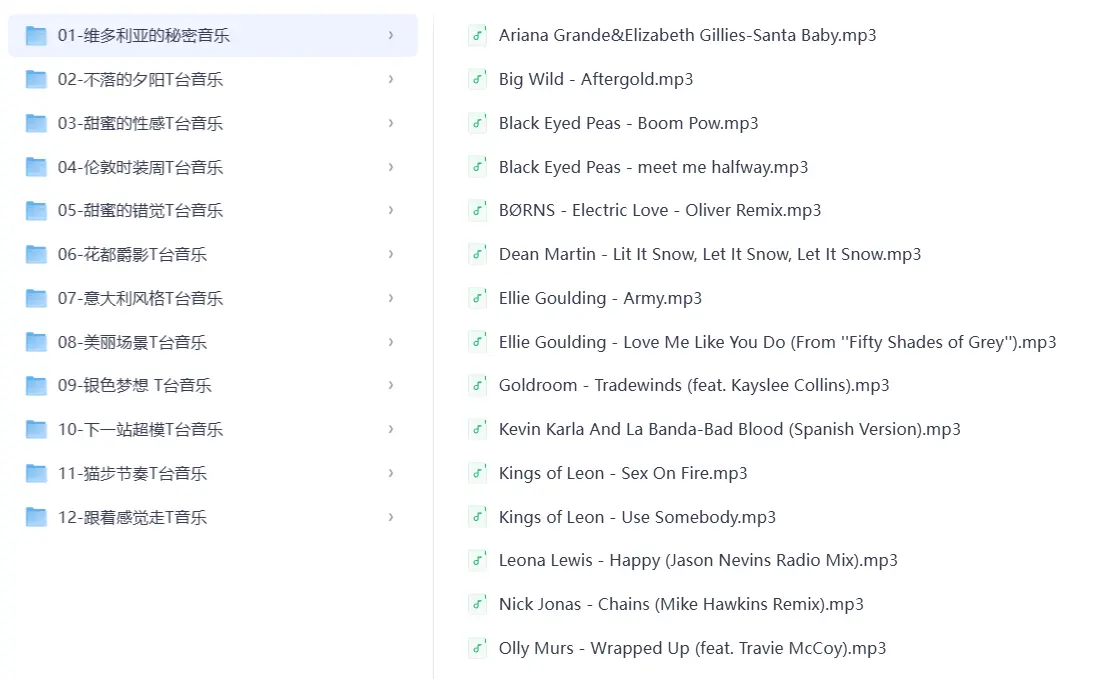Viewport: 1113px width, 679px height.
Task: Open folder name 12-跟着感觉走T音乐
Action: click(x=133, y=518)
